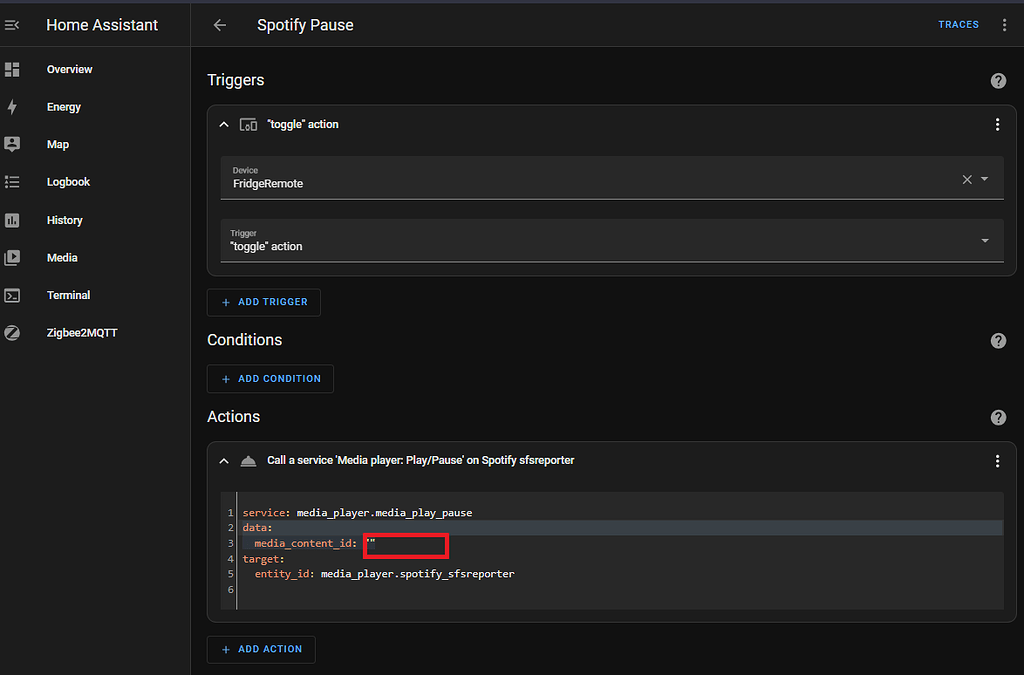Collapse the sidebar using the top-left toggle
The image size is (1024, 675).
tap(11, 24)
